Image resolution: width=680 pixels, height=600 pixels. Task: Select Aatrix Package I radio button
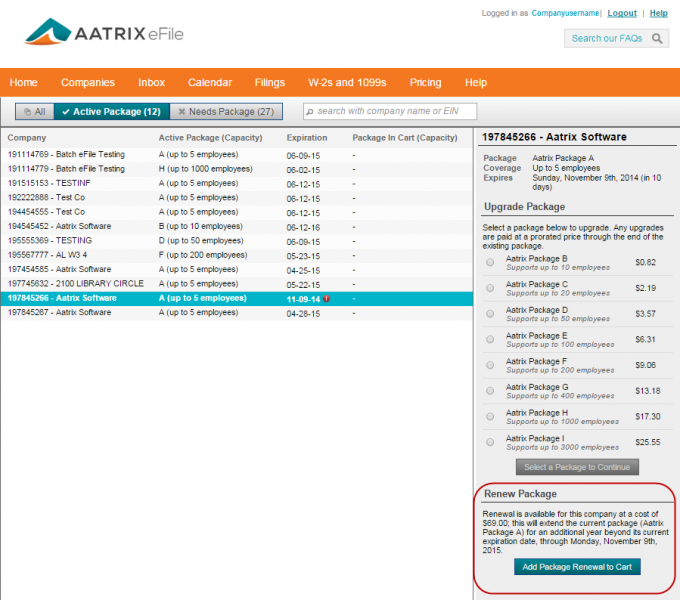pyautogui.click(x=490, y=442)
